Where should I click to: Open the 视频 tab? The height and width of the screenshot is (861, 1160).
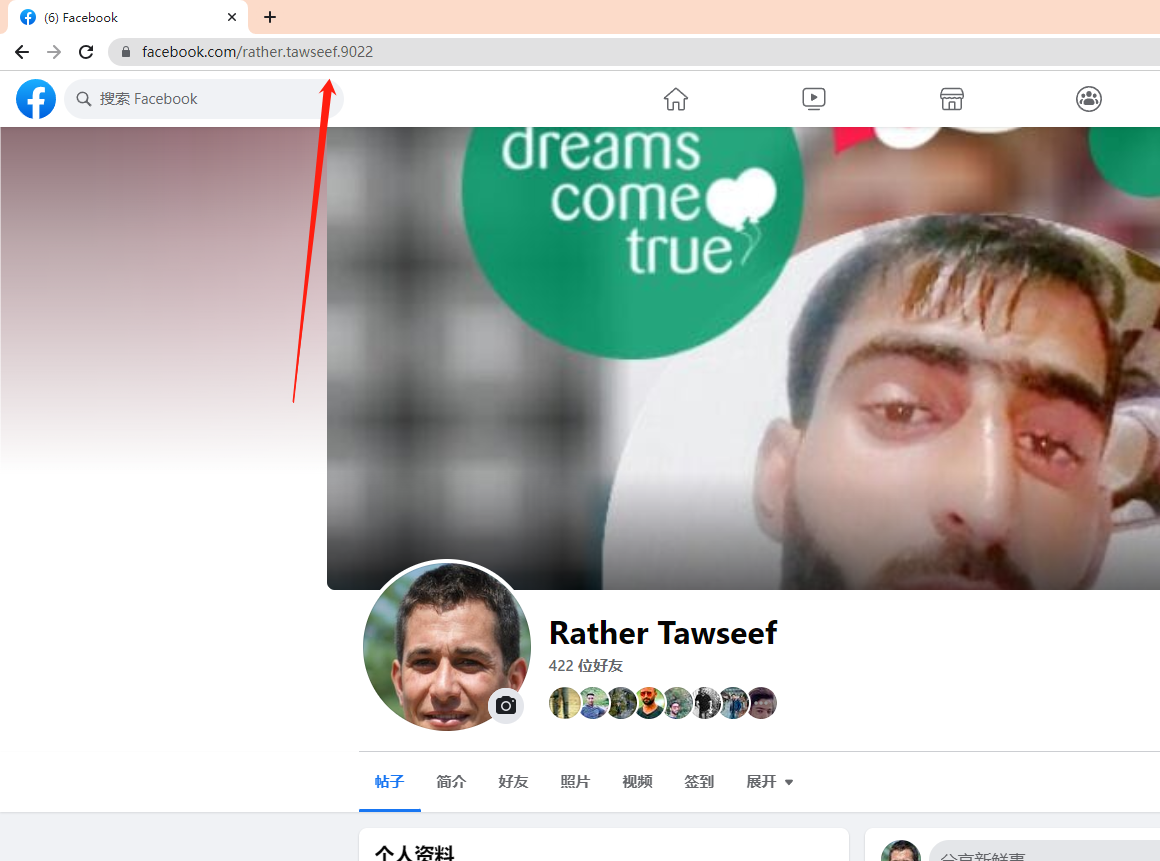637,782
